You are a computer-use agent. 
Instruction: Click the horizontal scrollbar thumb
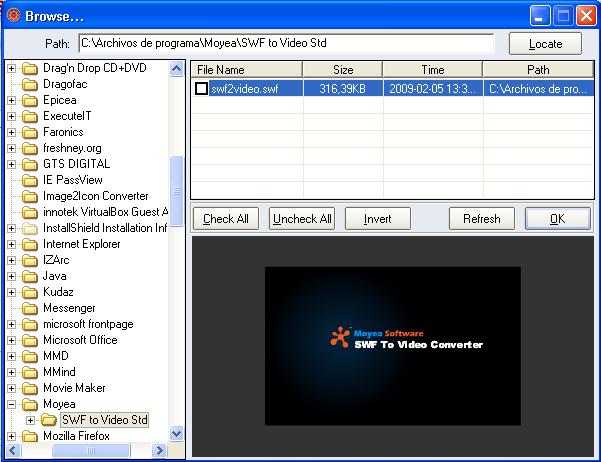pyautogui.click(x=91, y=450)
